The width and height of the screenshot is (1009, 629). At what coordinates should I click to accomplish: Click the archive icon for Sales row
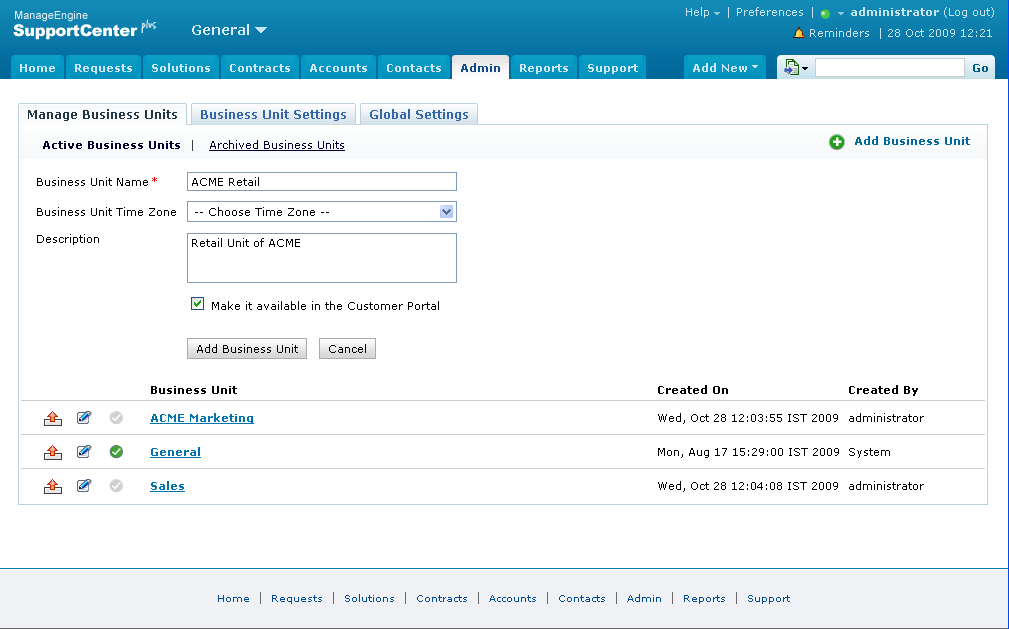[53, 487]
